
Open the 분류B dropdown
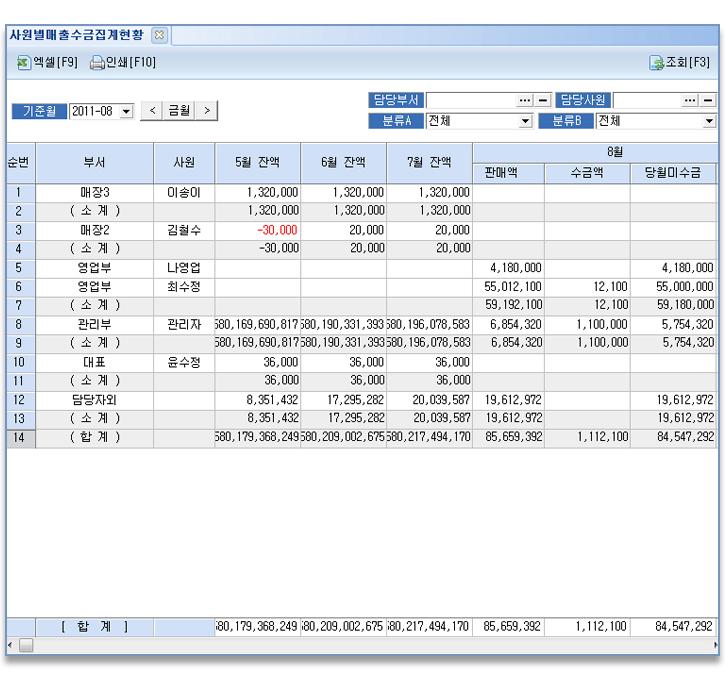tap(709, 121)
